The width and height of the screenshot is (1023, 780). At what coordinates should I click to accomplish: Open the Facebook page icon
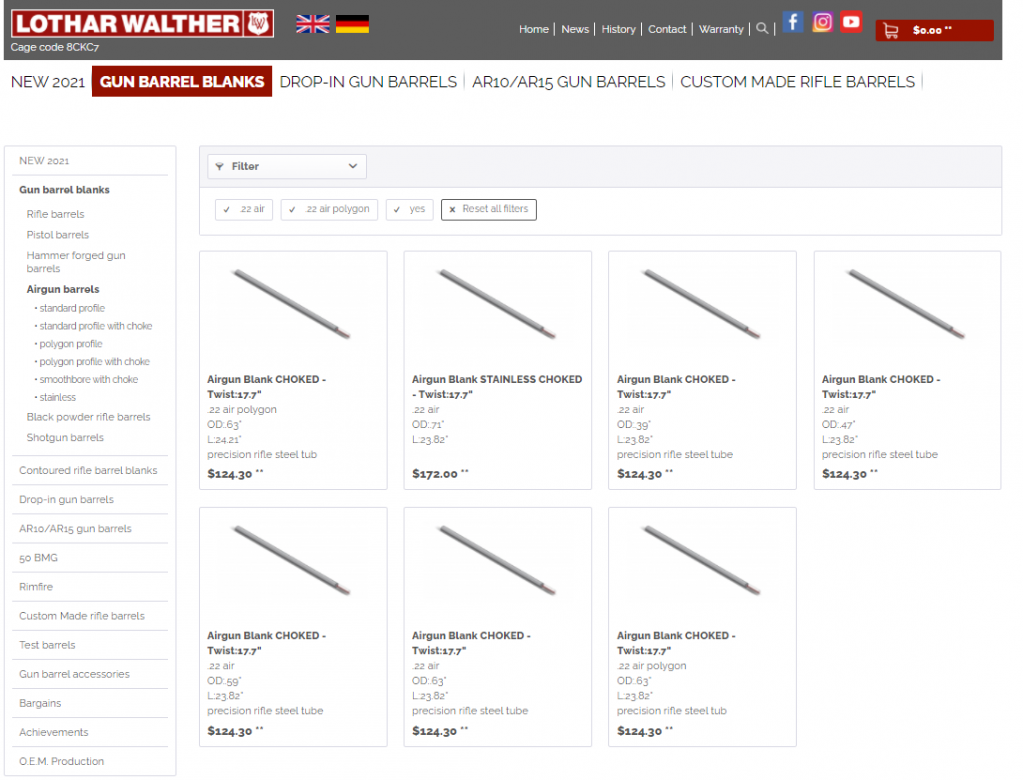[x=793, y=22]
